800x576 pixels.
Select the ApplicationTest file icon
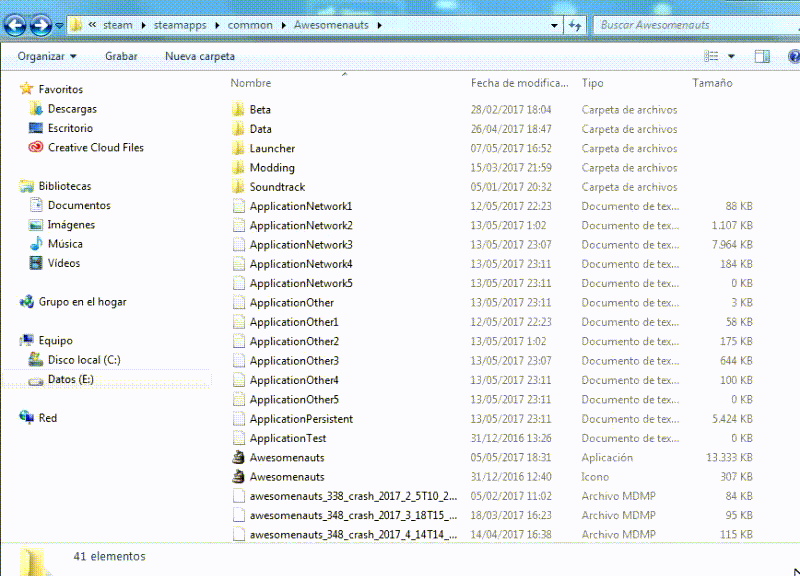238,438
